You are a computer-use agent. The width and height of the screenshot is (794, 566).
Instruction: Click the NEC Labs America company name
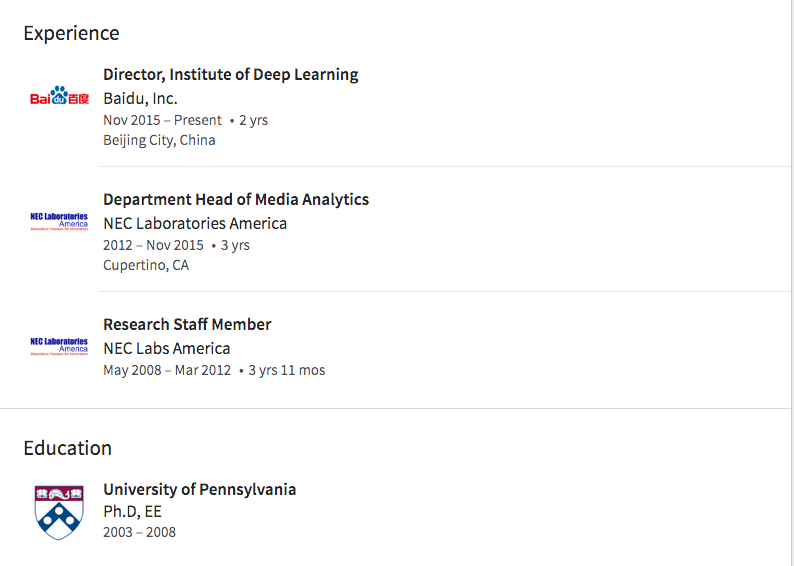click(167, 348)
